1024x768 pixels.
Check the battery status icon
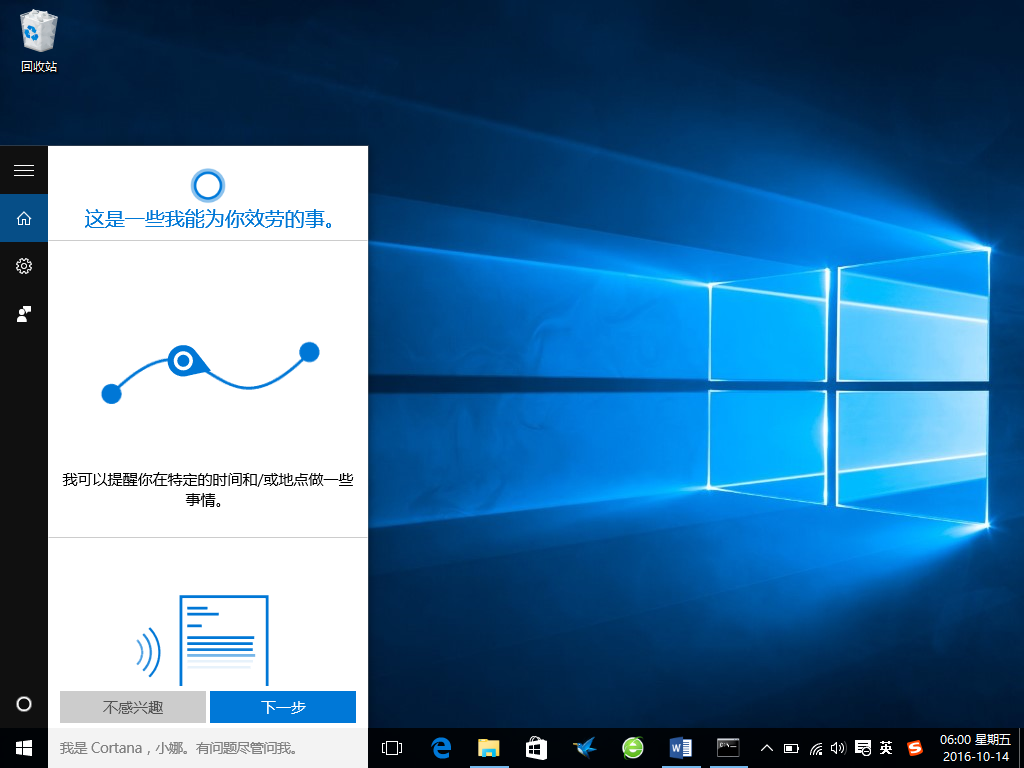[x=791, y=748]
